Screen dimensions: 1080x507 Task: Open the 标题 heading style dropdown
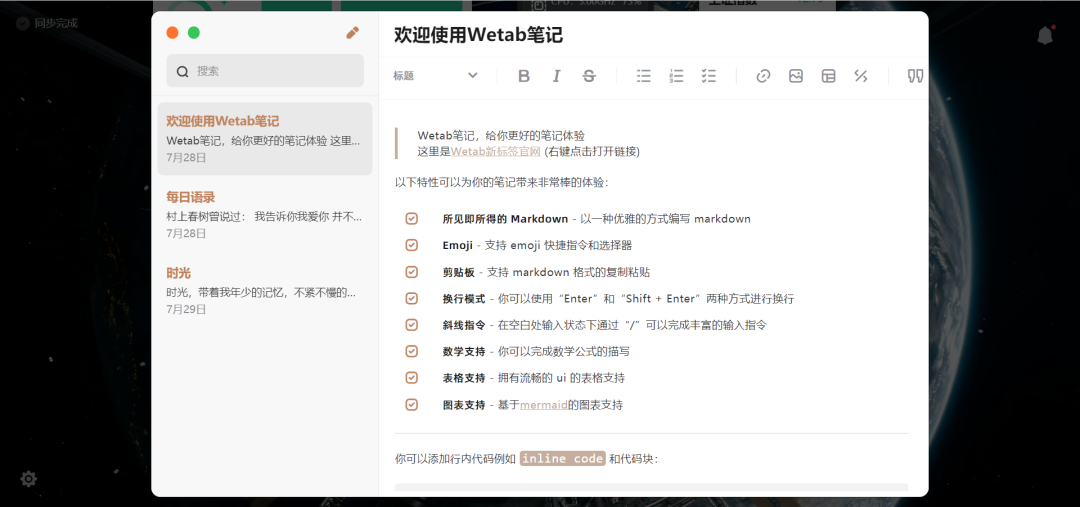(435, 76)
